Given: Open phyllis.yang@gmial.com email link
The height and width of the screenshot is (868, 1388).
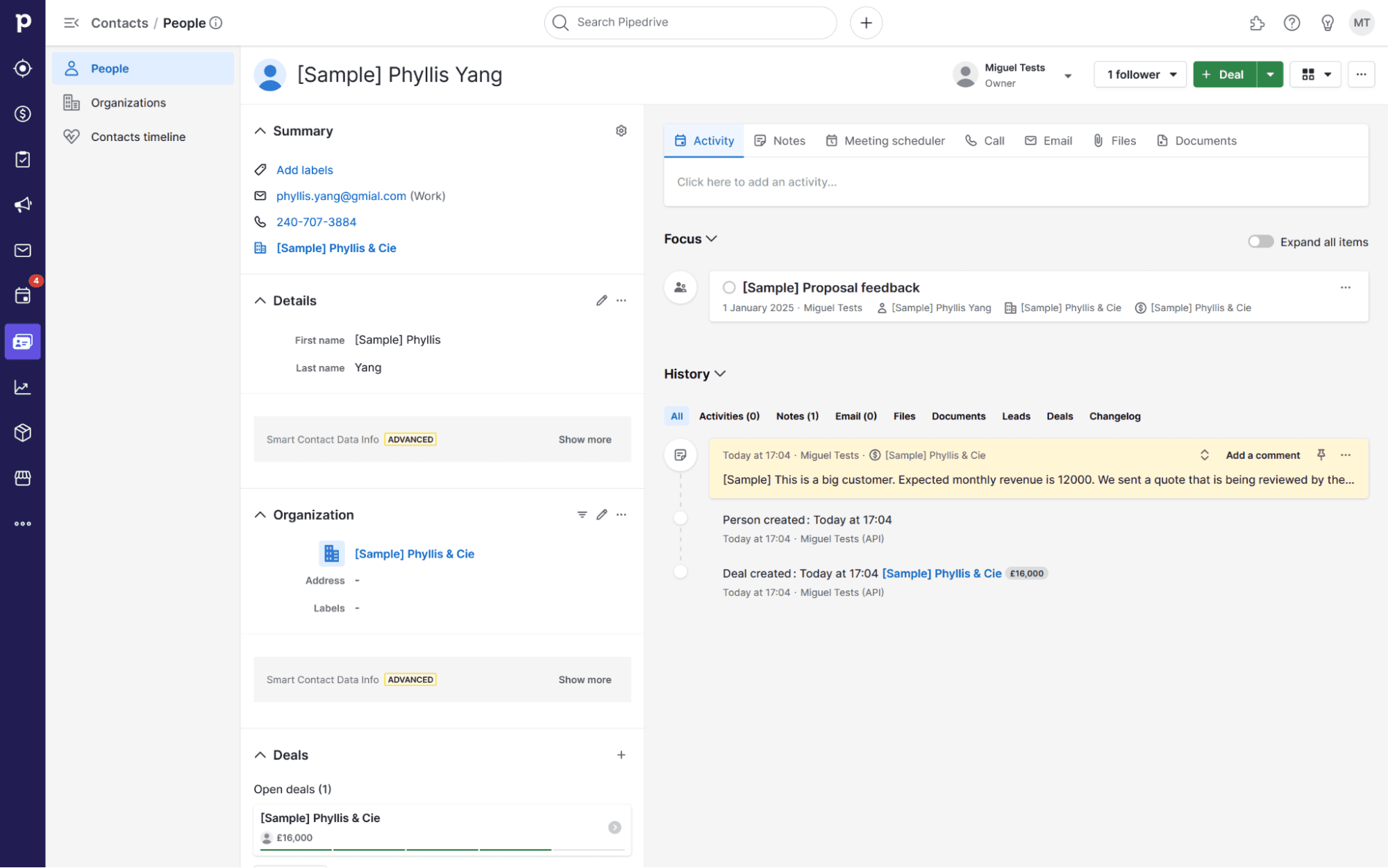Looking at the screenshot, I should 341,196.
